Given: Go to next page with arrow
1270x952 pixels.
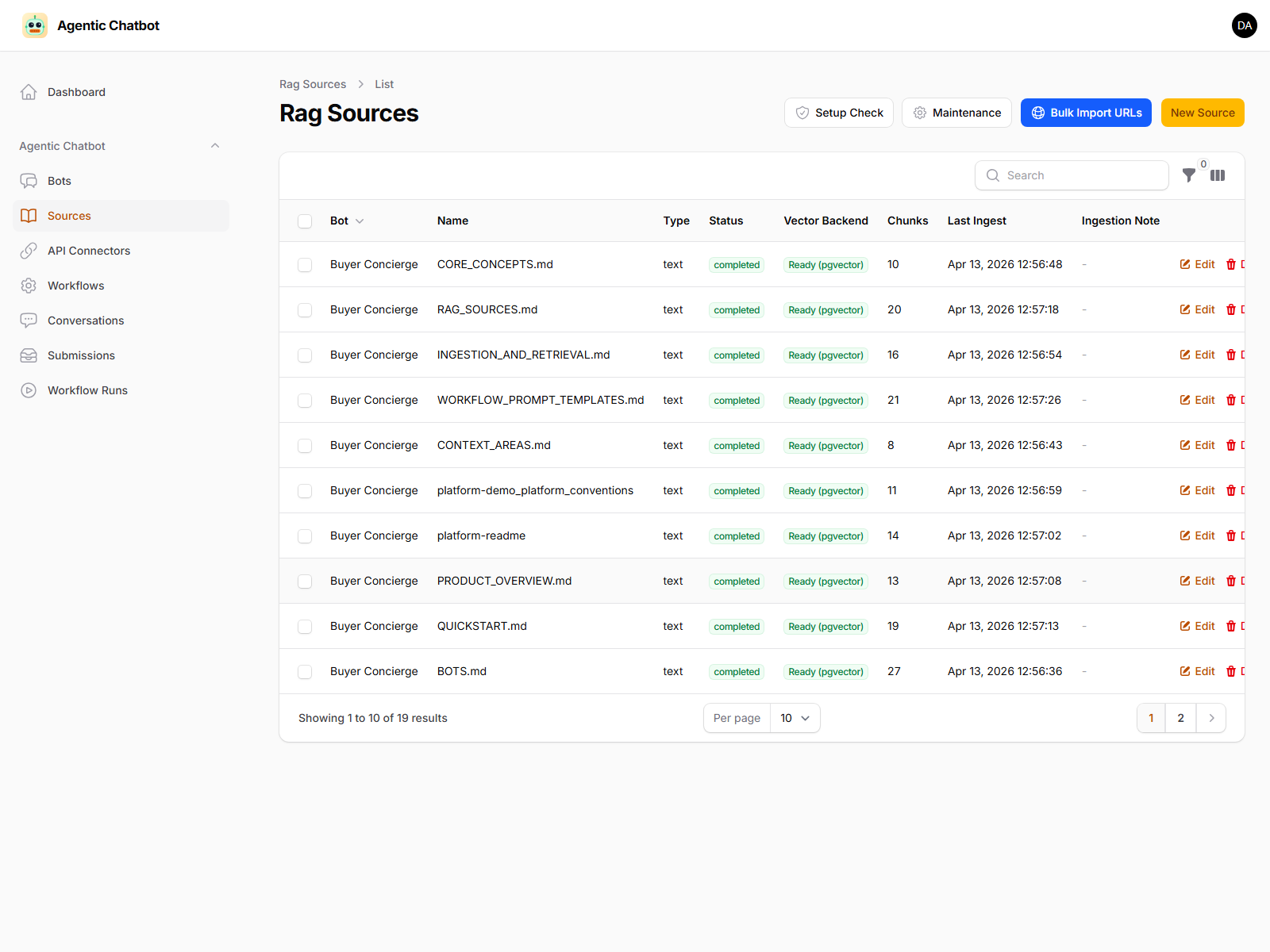Looking at the screenshot, I should 1211,718.
